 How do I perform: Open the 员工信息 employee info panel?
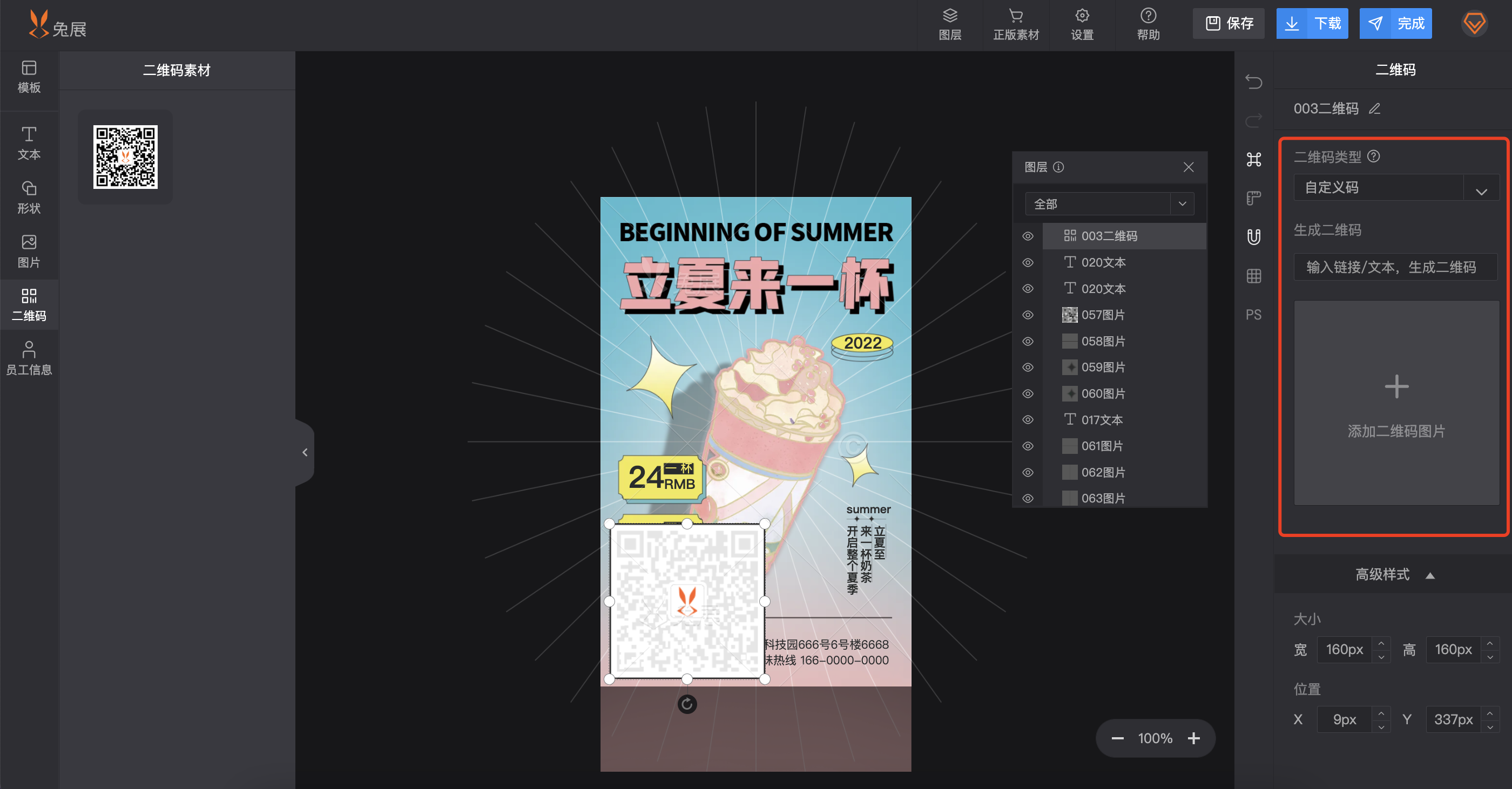(29, 358)
